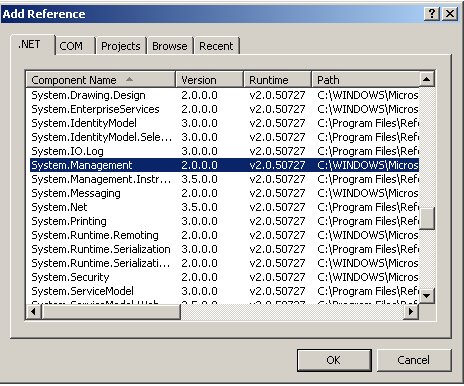
Task: Click the horizontal scrollbar thumb
Action: [111, 312]
